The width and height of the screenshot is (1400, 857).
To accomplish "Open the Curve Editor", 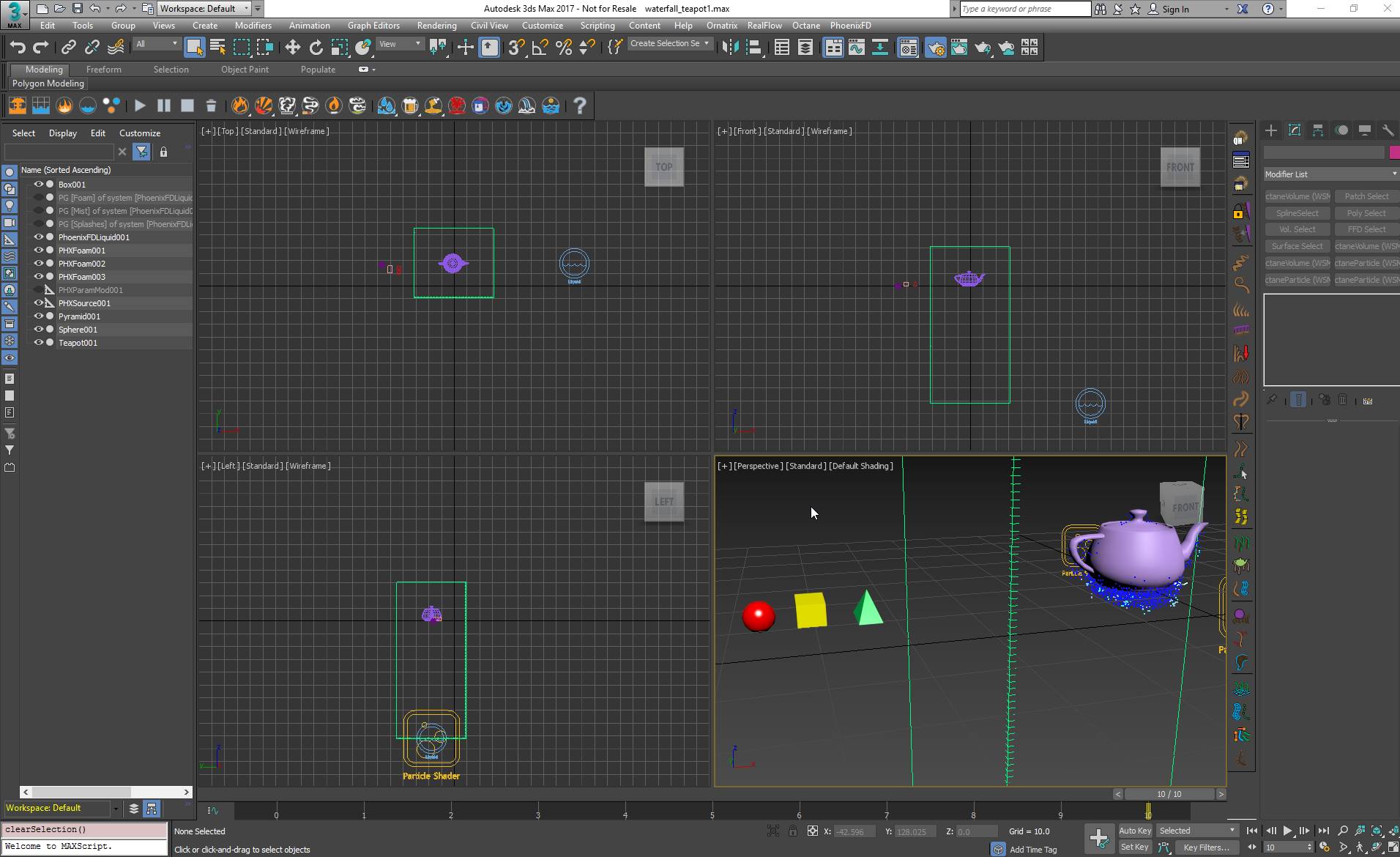I will [x=857, y=48].
